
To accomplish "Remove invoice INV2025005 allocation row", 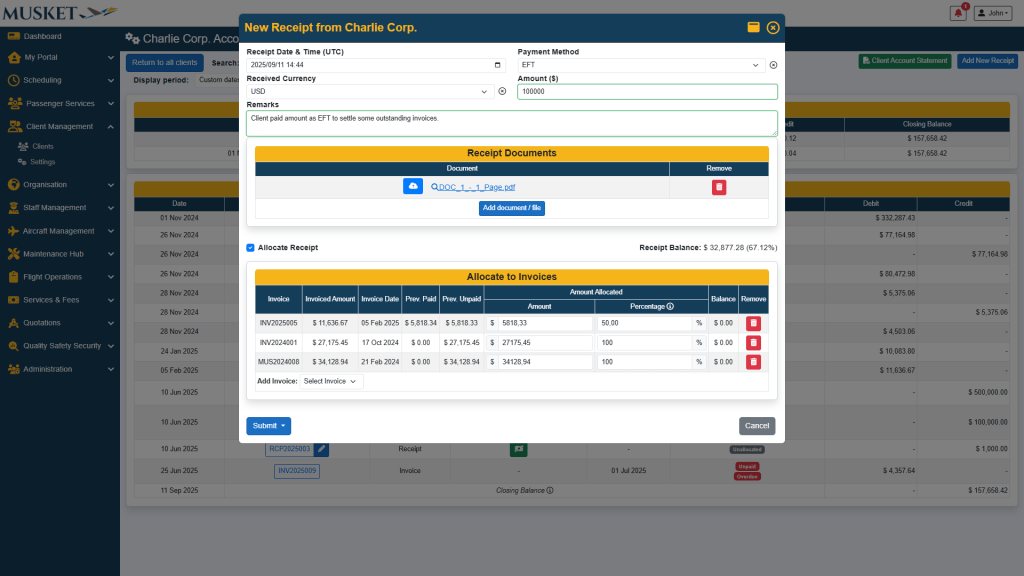I will pos(753,323).
